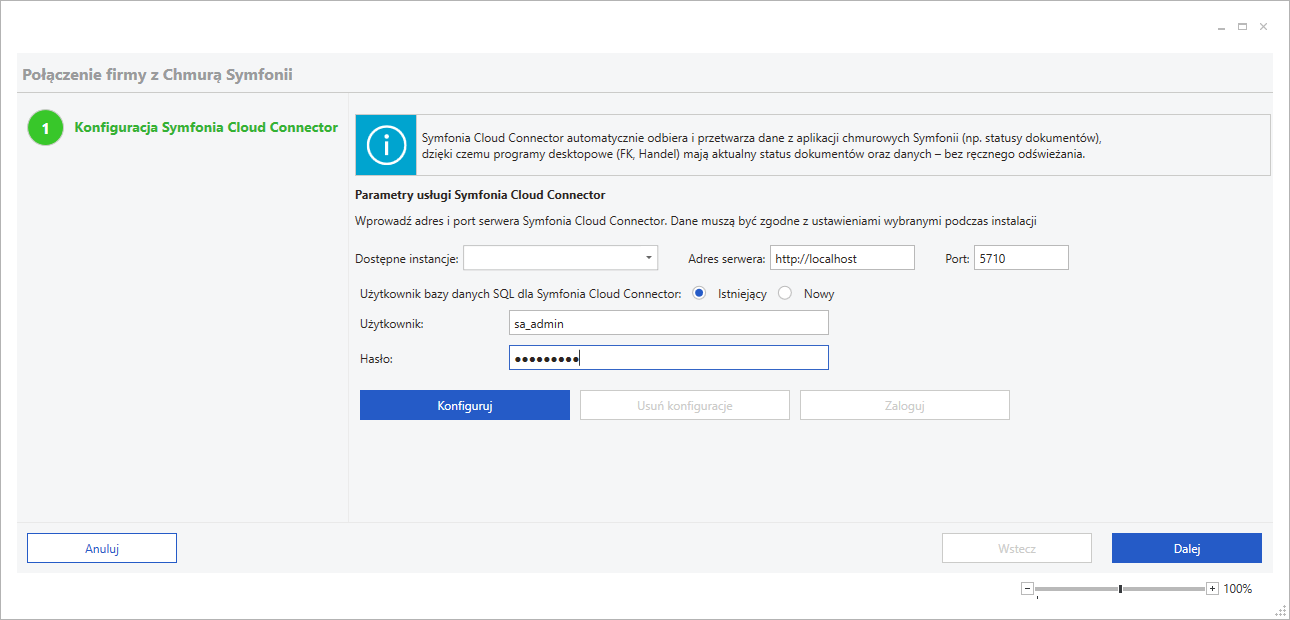This screenshot has width=1290, height=620.
Task: Close the window with X
Action: [x=1264, y=27]
